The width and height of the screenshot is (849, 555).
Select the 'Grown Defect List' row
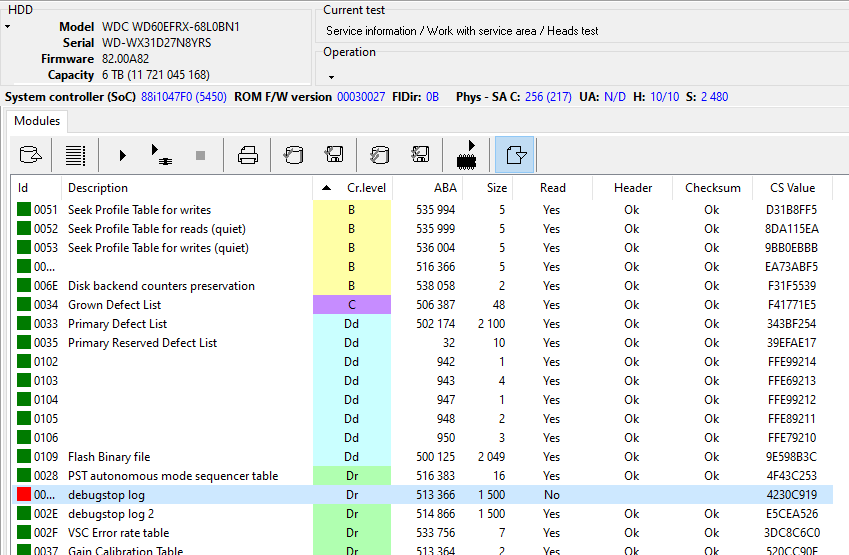pos(422,304)
